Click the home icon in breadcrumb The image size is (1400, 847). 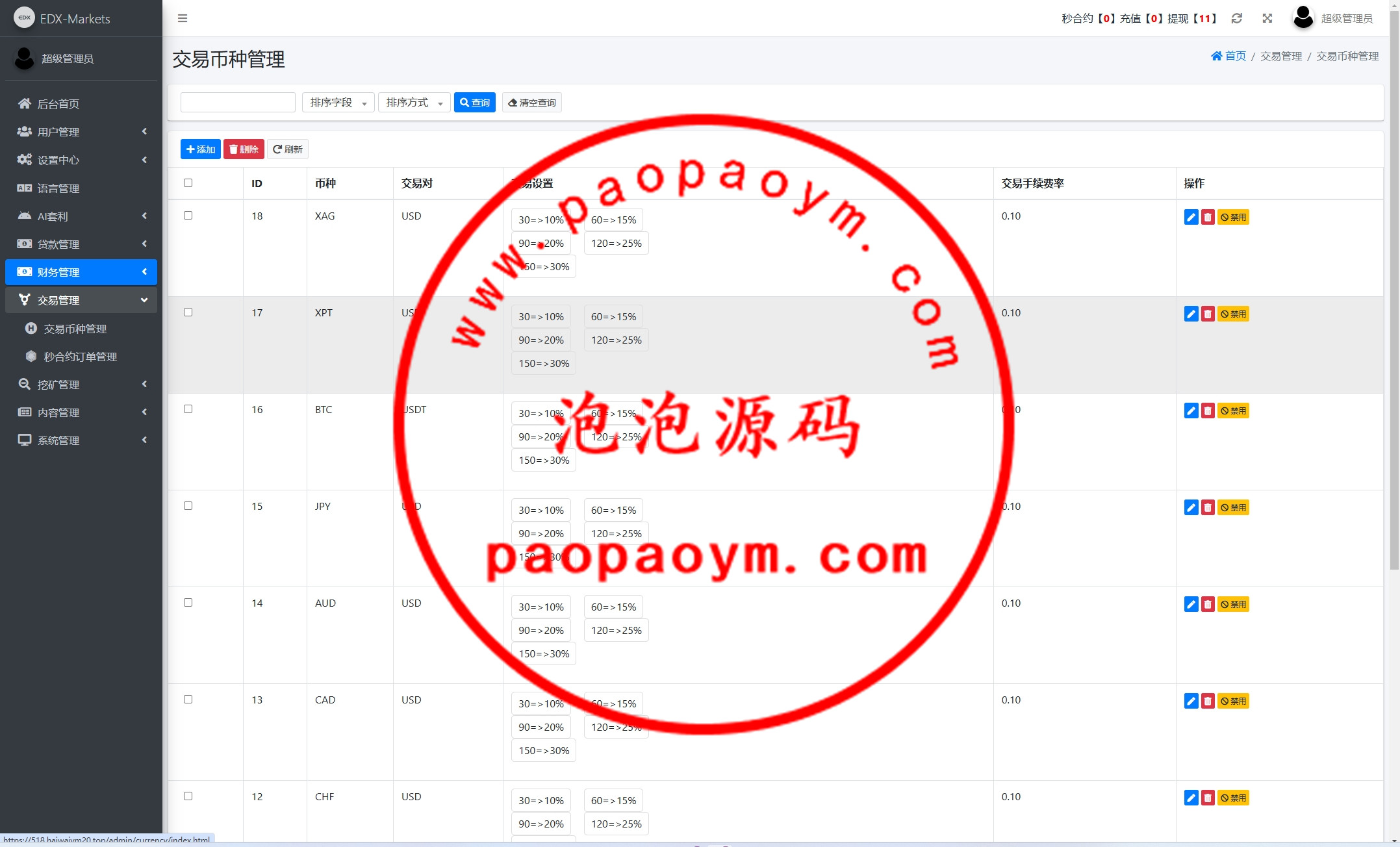tap(1217, 56)
